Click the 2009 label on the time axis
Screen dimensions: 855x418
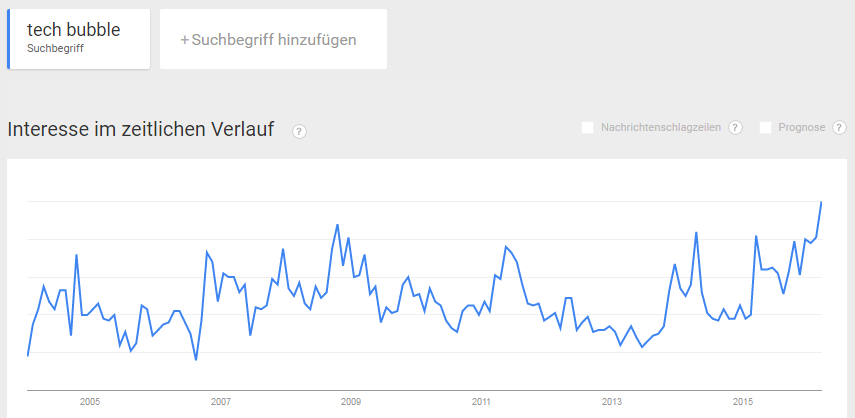(x=351, y=402)
